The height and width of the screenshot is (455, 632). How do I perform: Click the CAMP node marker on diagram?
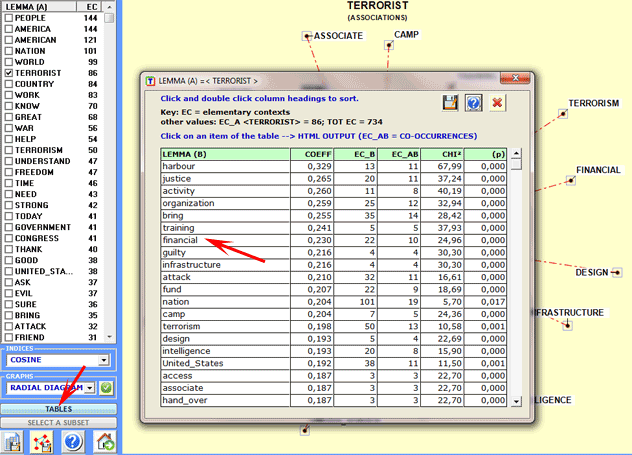click(x=389, y=45)
